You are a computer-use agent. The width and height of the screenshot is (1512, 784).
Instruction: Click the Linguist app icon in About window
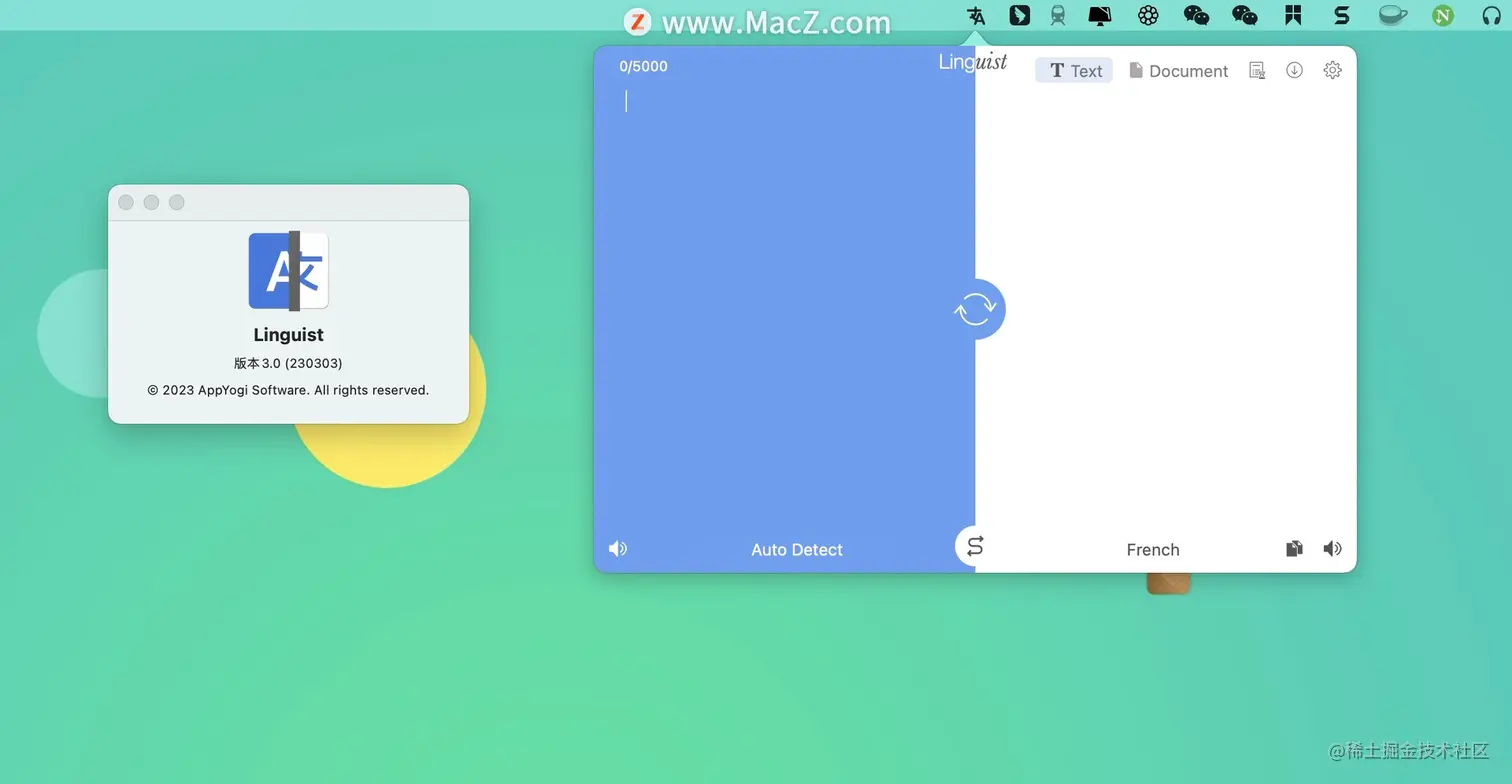(x=288, y=270)
